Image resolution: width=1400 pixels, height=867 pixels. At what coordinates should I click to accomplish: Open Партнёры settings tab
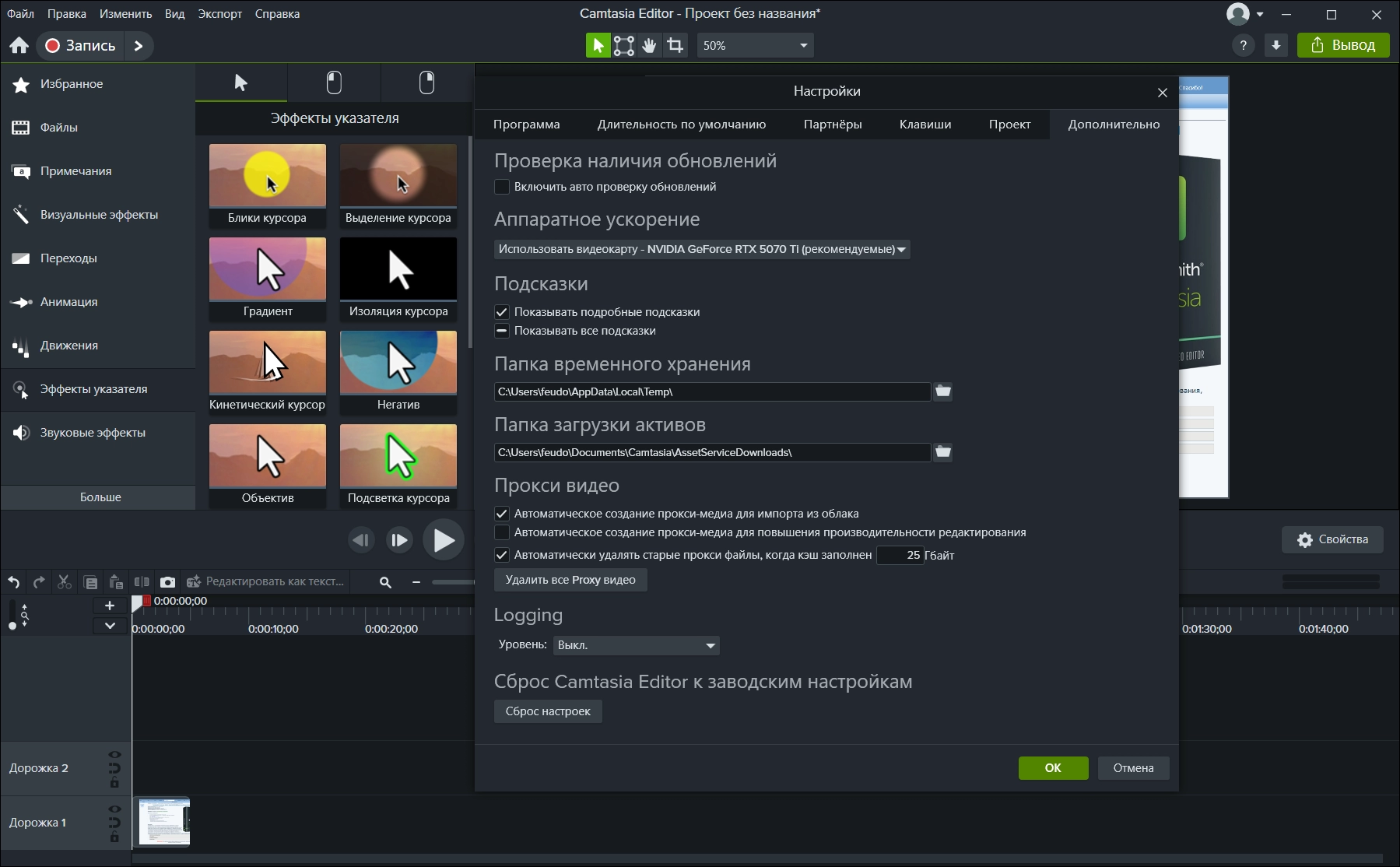(833, 125)
